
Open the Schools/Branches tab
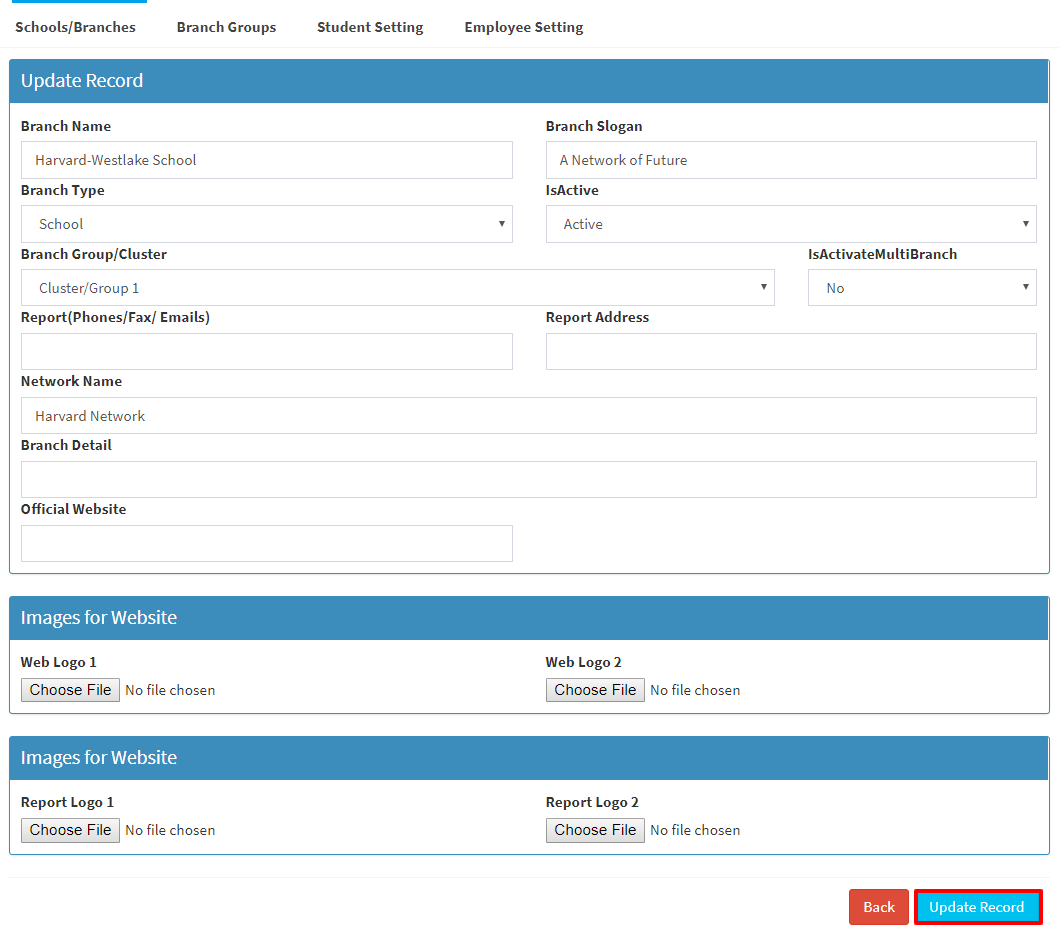point(75,27)
